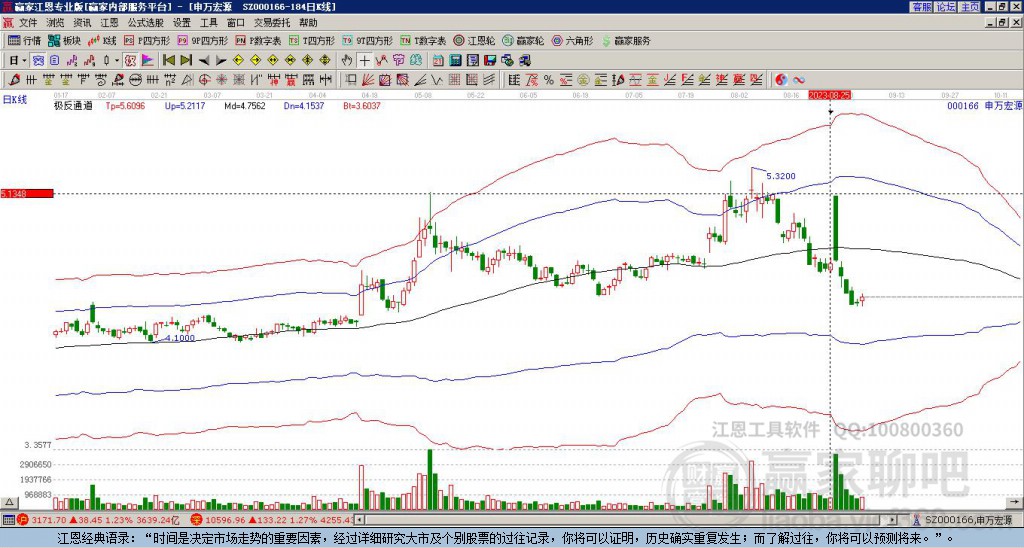Click the 5.3200 high price annotation

tap(781, 176)
